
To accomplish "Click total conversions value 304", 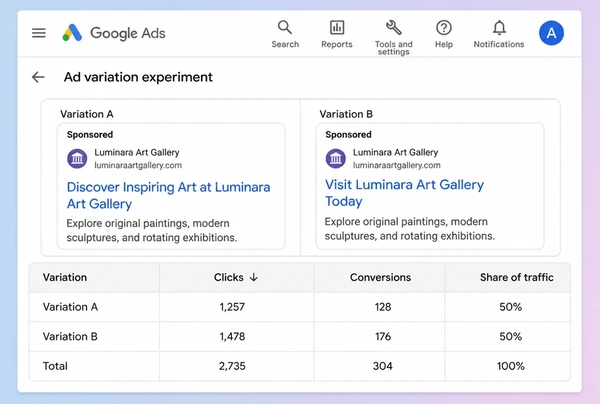I will (383, 366).
